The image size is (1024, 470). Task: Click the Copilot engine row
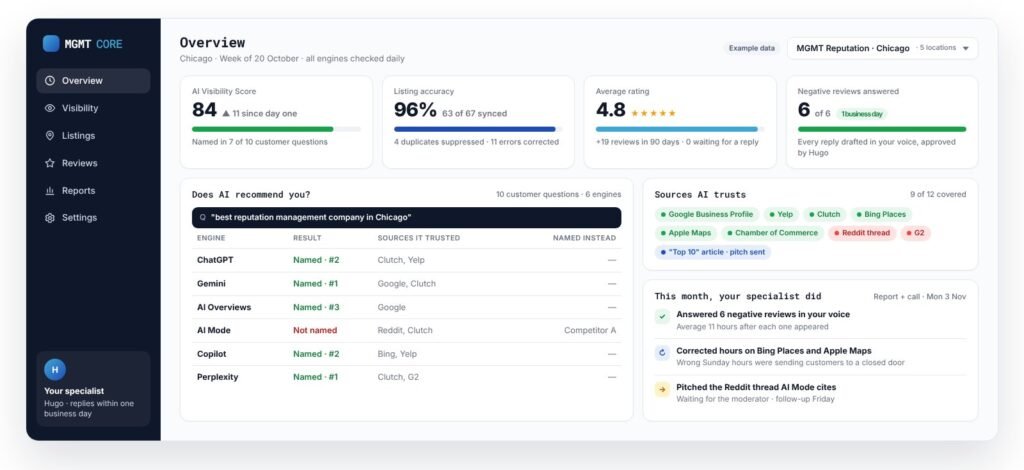pos(406,354)
